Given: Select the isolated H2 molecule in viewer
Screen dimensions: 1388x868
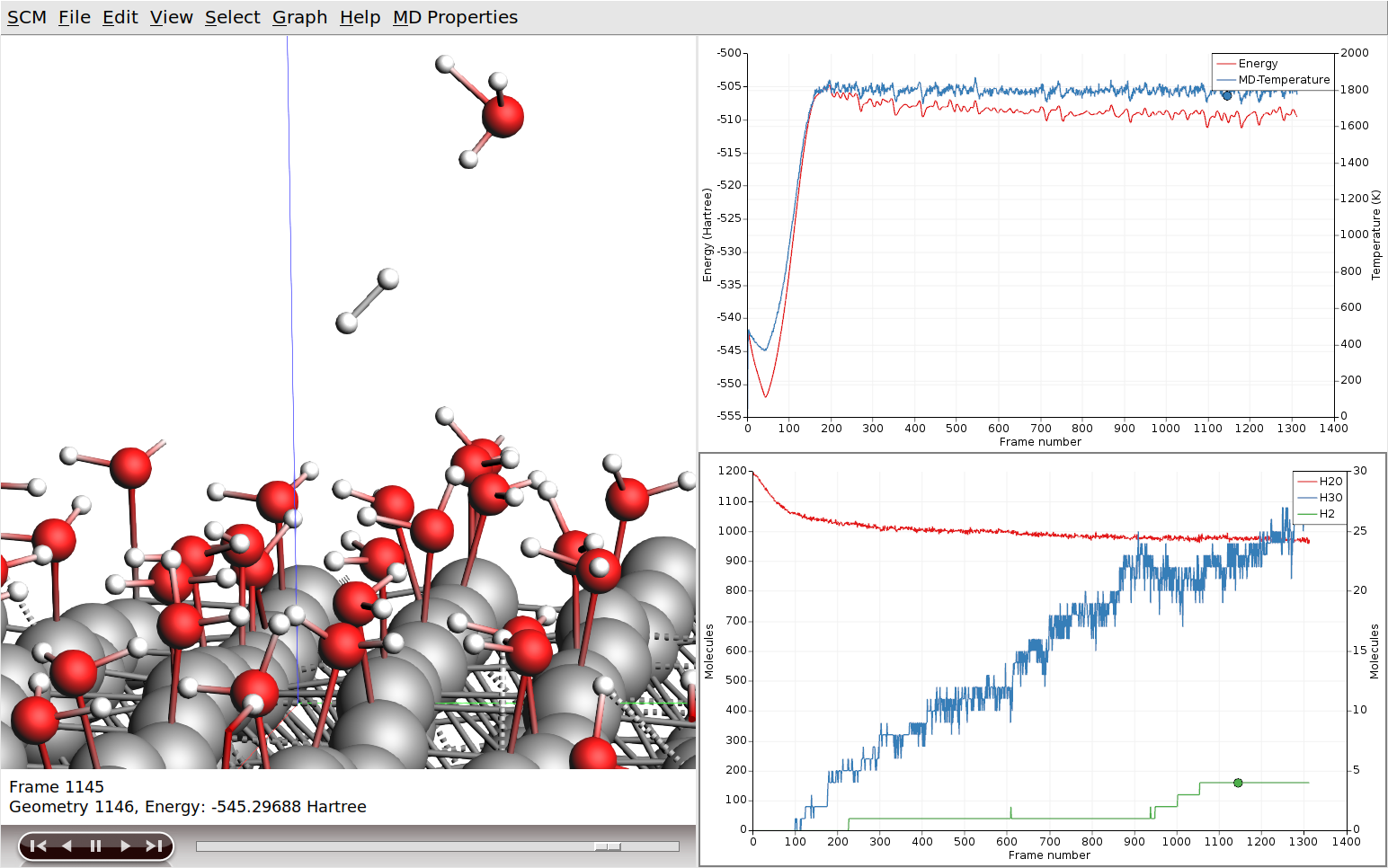Looking at the screenshot, I should tap(367, 301).
